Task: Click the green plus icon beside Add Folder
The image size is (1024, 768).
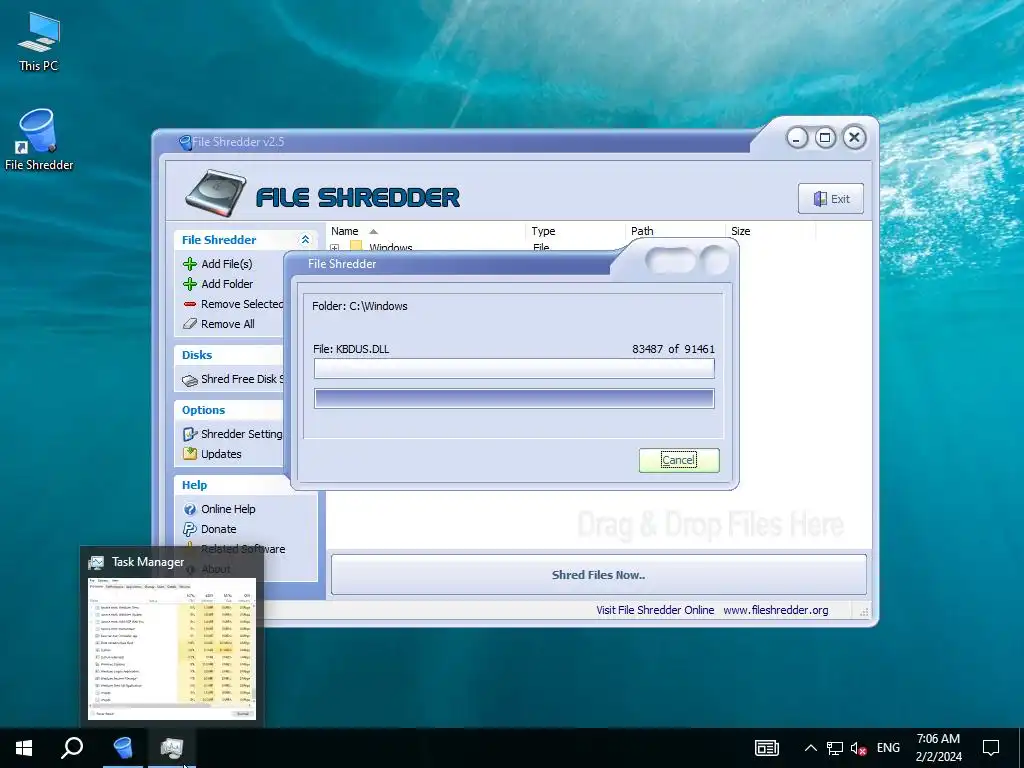Action: pyautogui.click(x=190, y=284)
